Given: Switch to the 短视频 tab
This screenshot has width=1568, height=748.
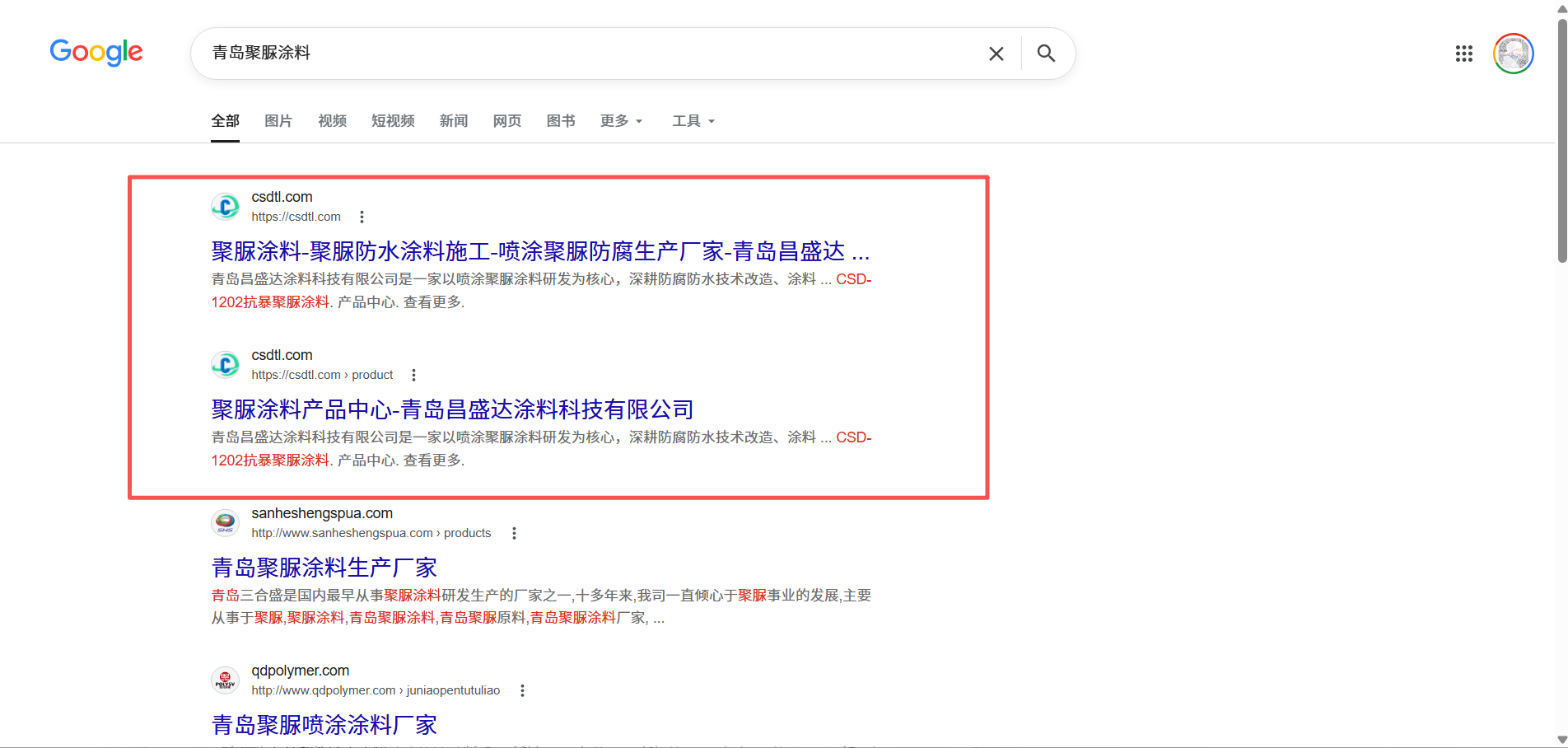Looking at the screenshot, I should click(x=393, y=121).
